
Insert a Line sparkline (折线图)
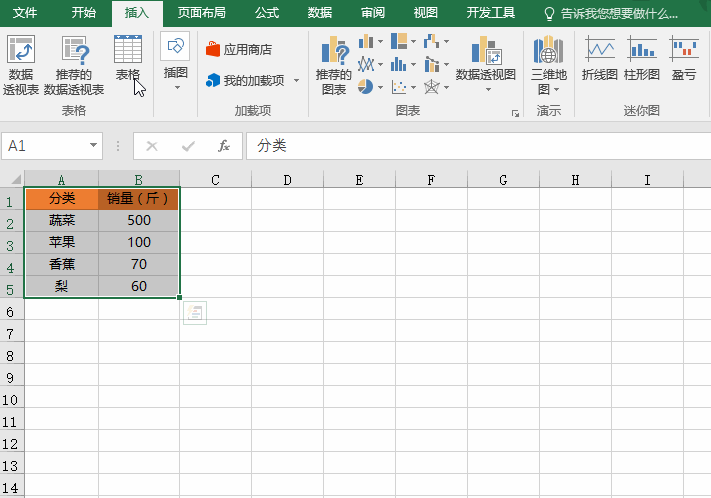point(599,58)
